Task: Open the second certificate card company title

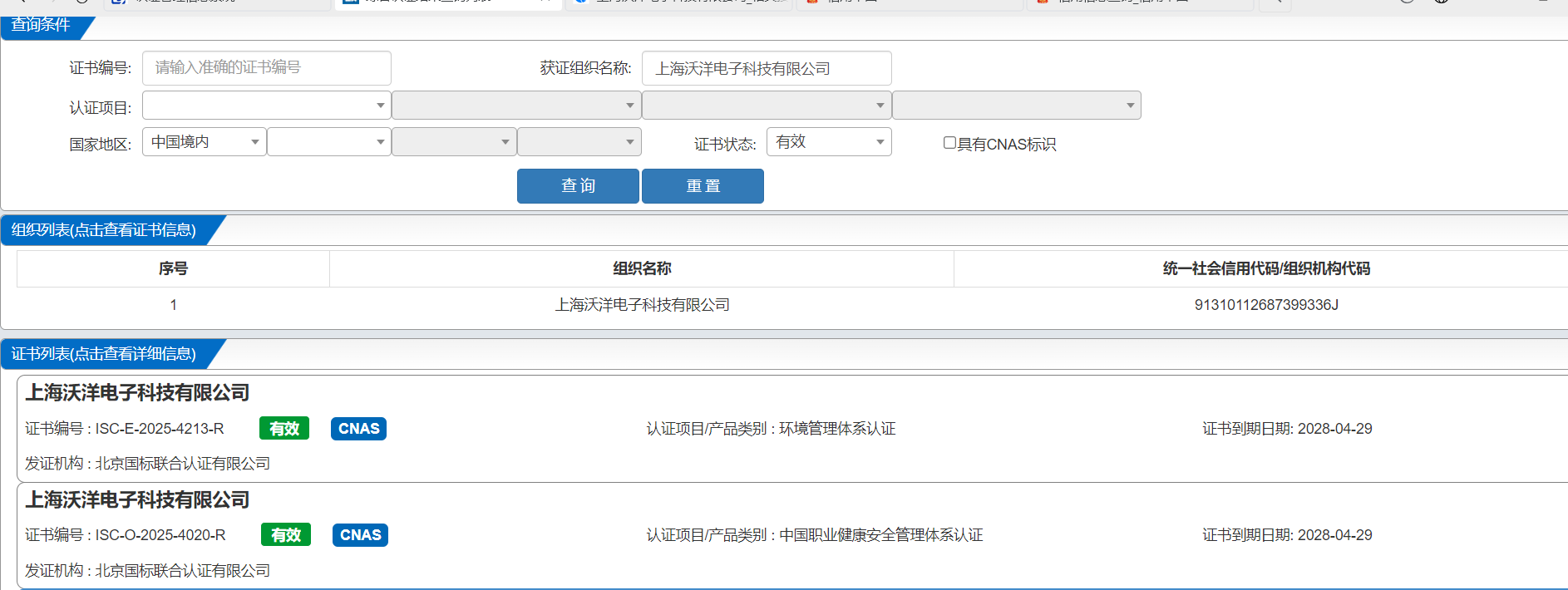Action: [x=137, y=500]
